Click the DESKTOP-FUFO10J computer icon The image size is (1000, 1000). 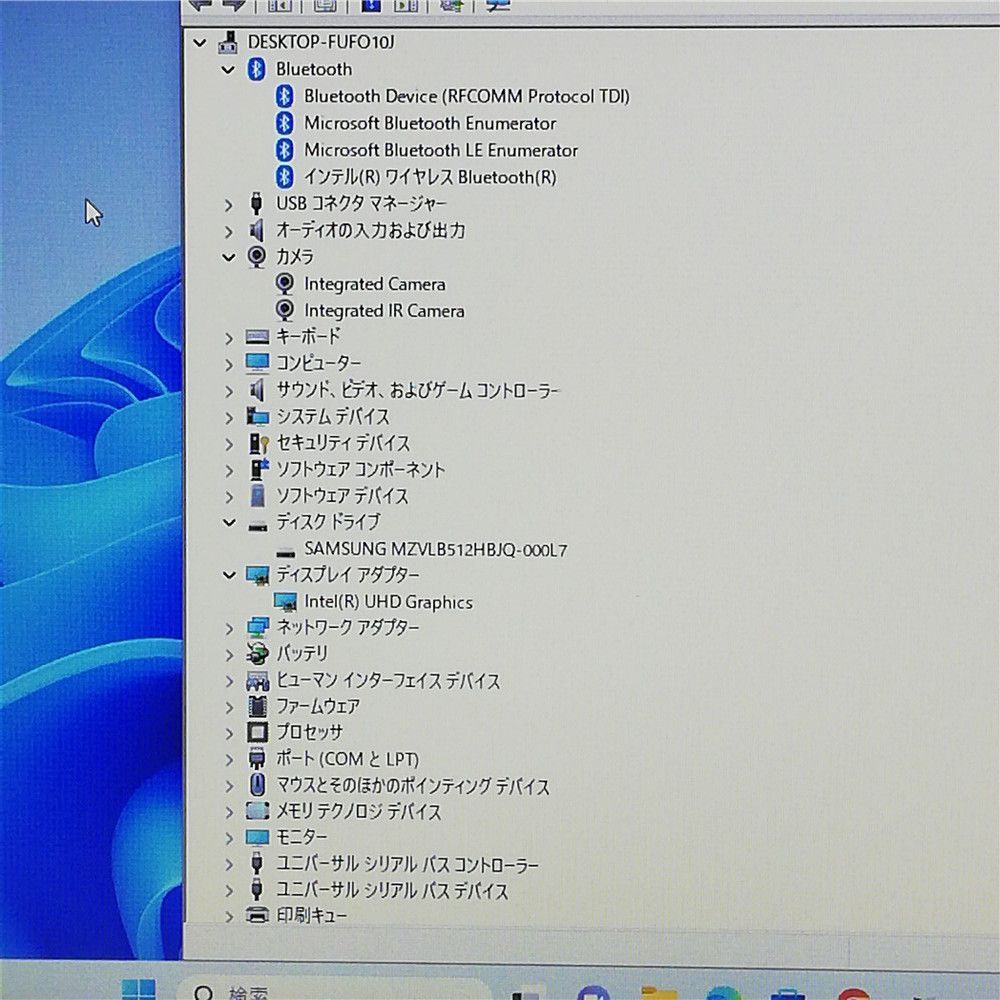228,42
